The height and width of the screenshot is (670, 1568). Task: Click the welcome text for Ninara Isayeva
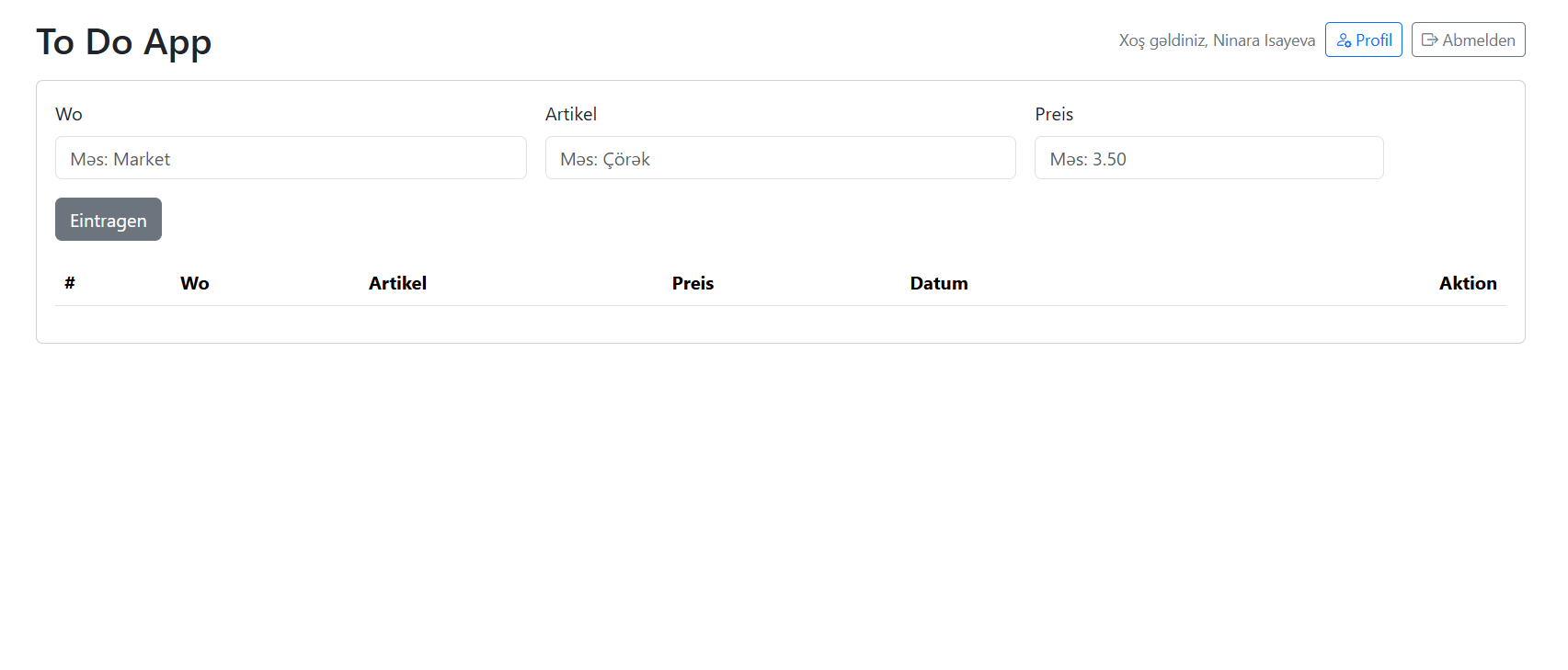tap(1217, 40)
